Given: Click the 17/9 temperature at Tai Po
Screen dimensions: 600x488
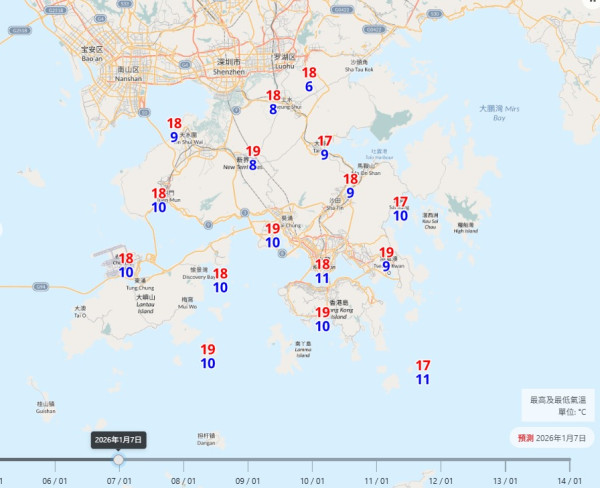Looking at the screenshot, I should pyautogui.click(x=324, y=148).
